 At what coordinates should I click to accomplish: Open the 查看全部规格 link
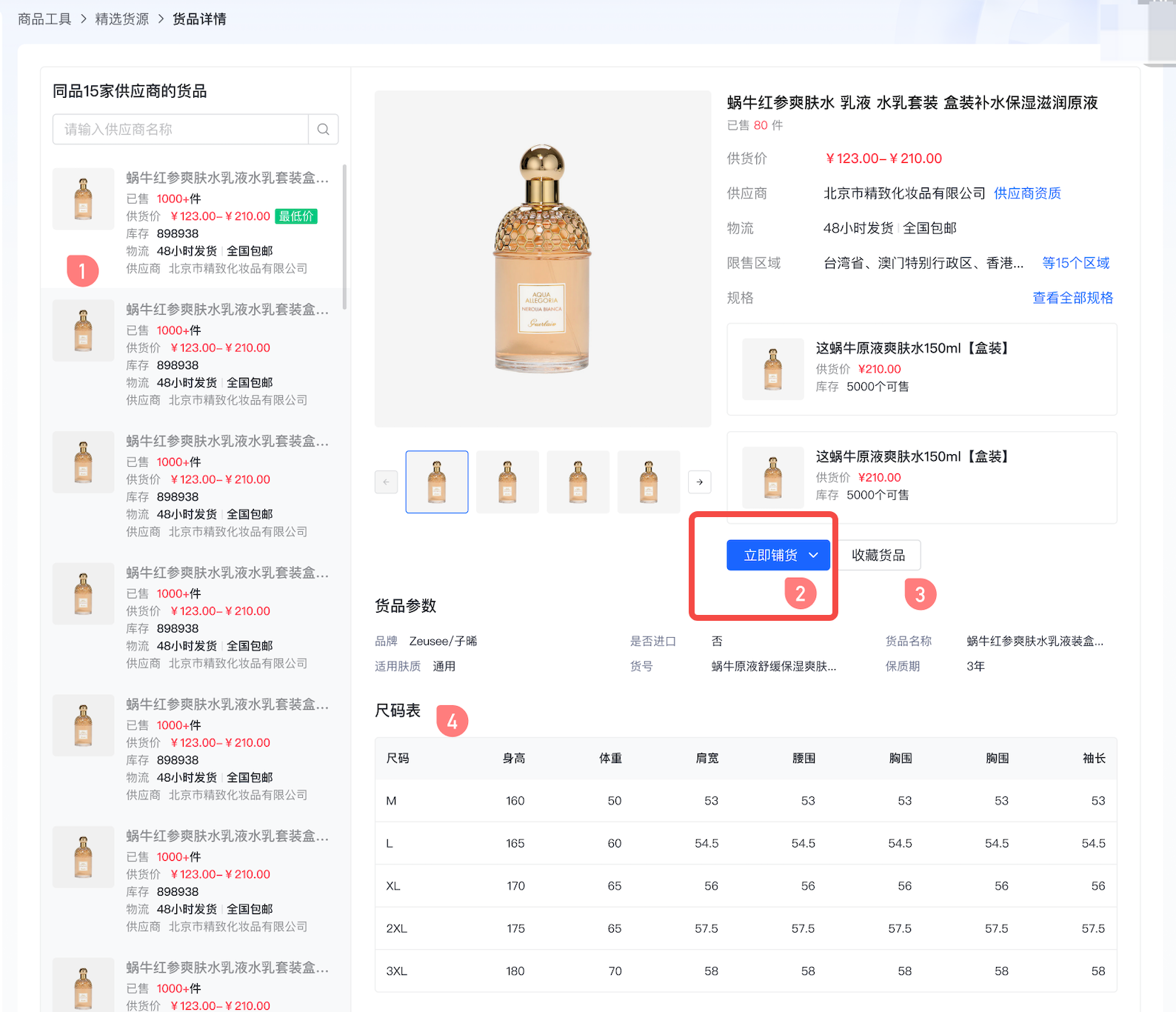click(1073, 298)
